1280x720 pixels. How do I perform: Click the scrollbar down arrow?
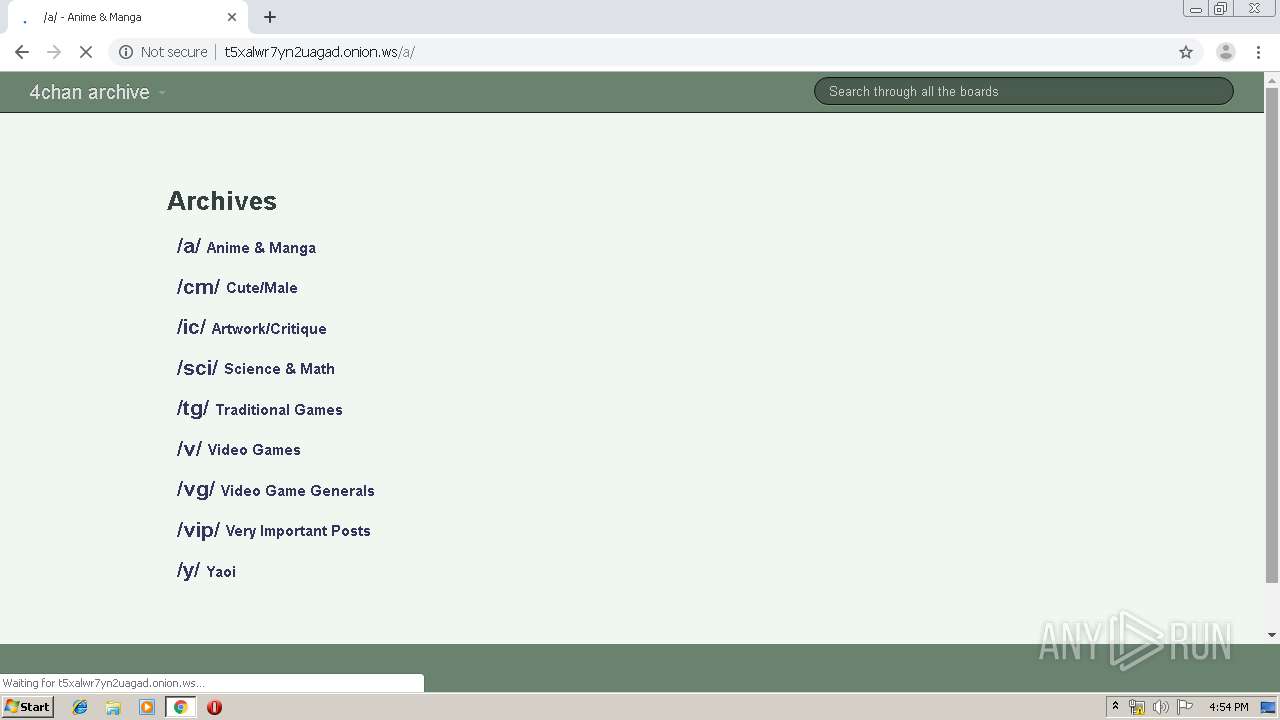[x=1272, y=635]
